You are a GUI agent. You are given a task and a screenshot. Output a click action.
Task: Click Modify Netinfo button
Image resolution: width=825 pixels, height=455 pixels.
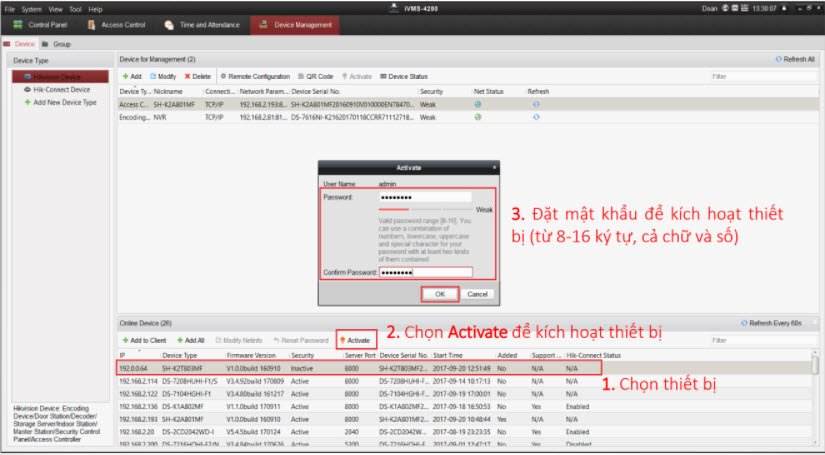point(239,340)
